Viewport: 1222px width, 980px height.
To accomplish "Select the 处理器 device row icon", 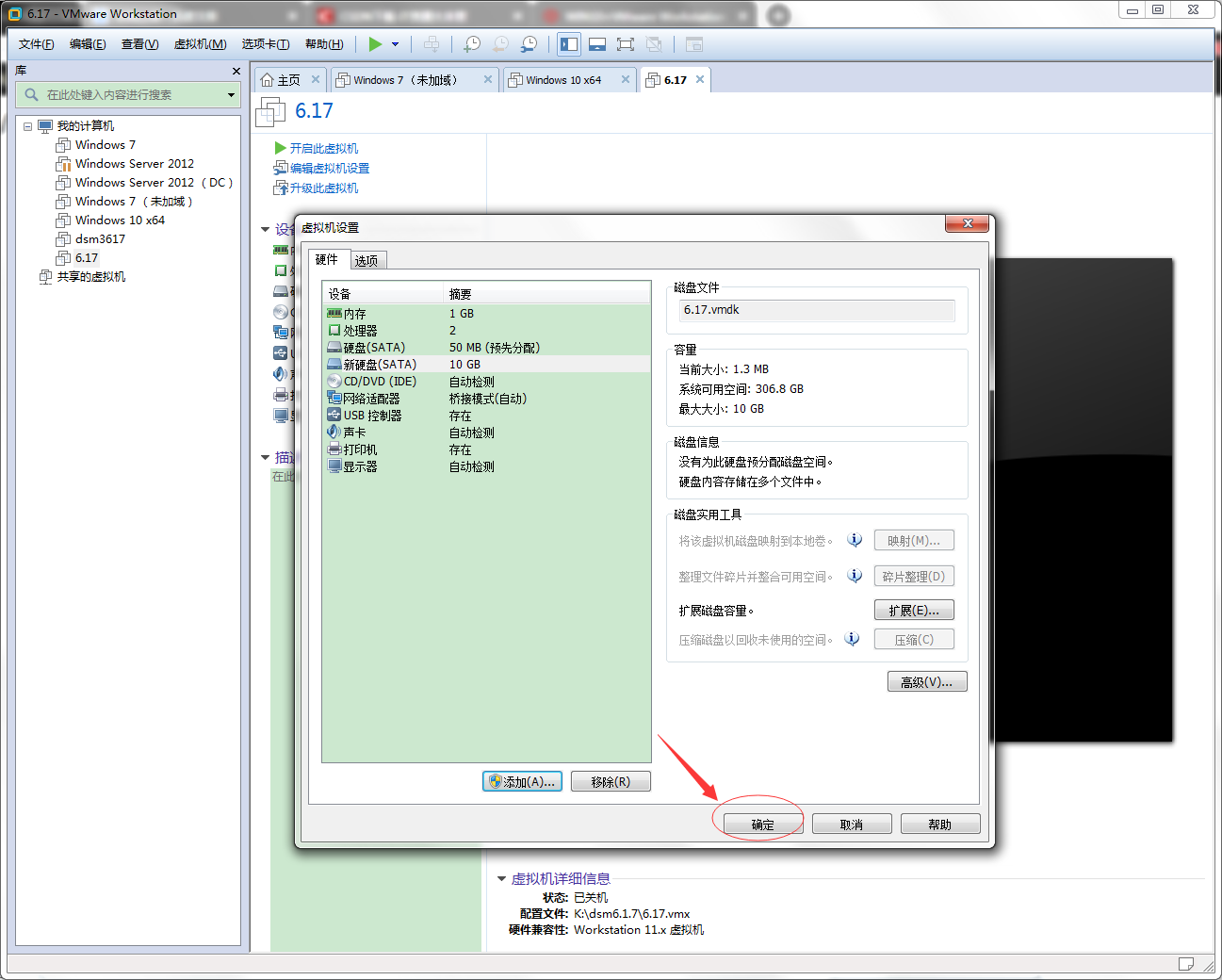I will tap(334, 331).
